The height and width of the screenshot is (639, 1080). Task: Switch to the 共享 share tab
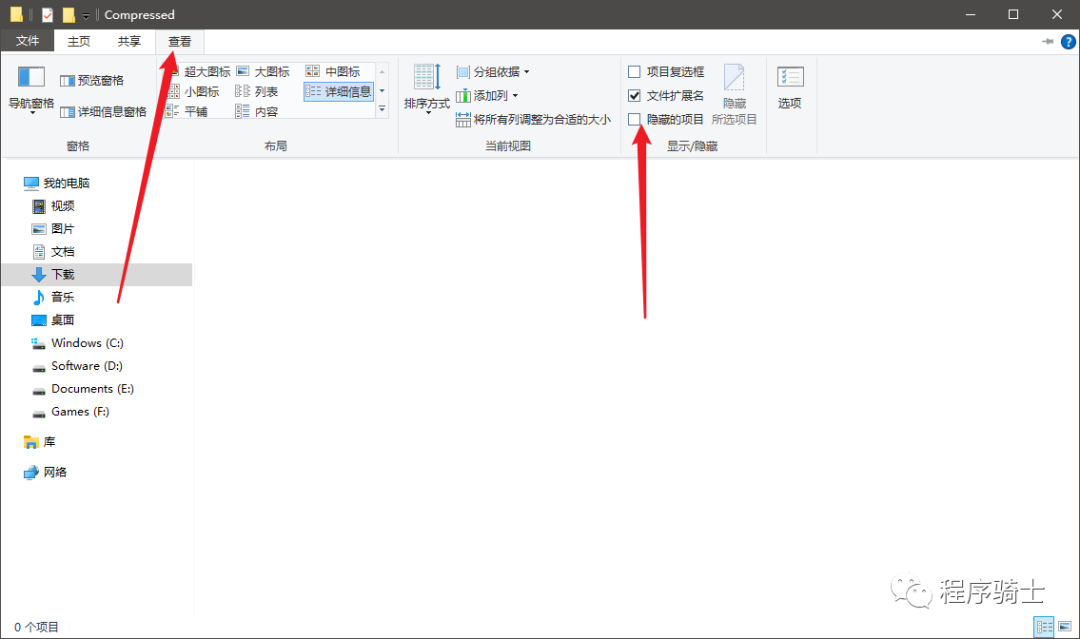129,41
